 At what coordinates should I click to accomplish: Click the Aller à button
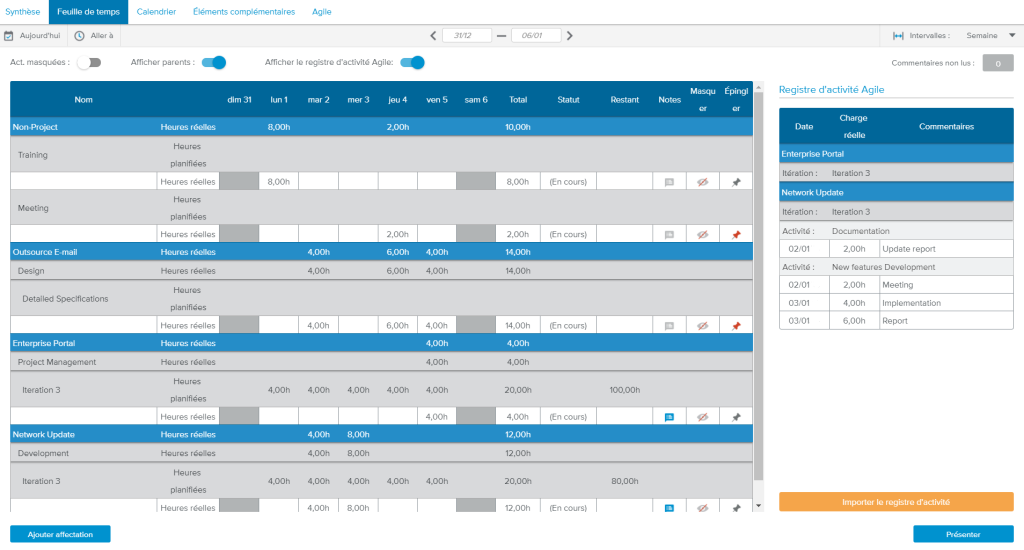[x=94, y=36]
